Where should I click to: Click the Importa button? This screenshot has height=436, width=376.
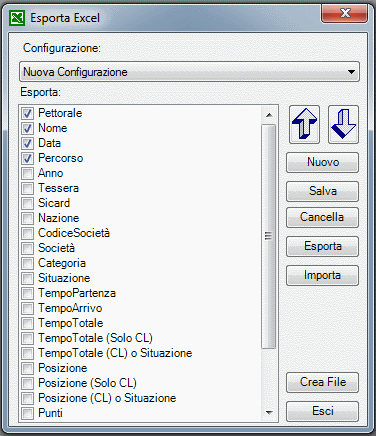pyautogui.click(x=322, y=275)
